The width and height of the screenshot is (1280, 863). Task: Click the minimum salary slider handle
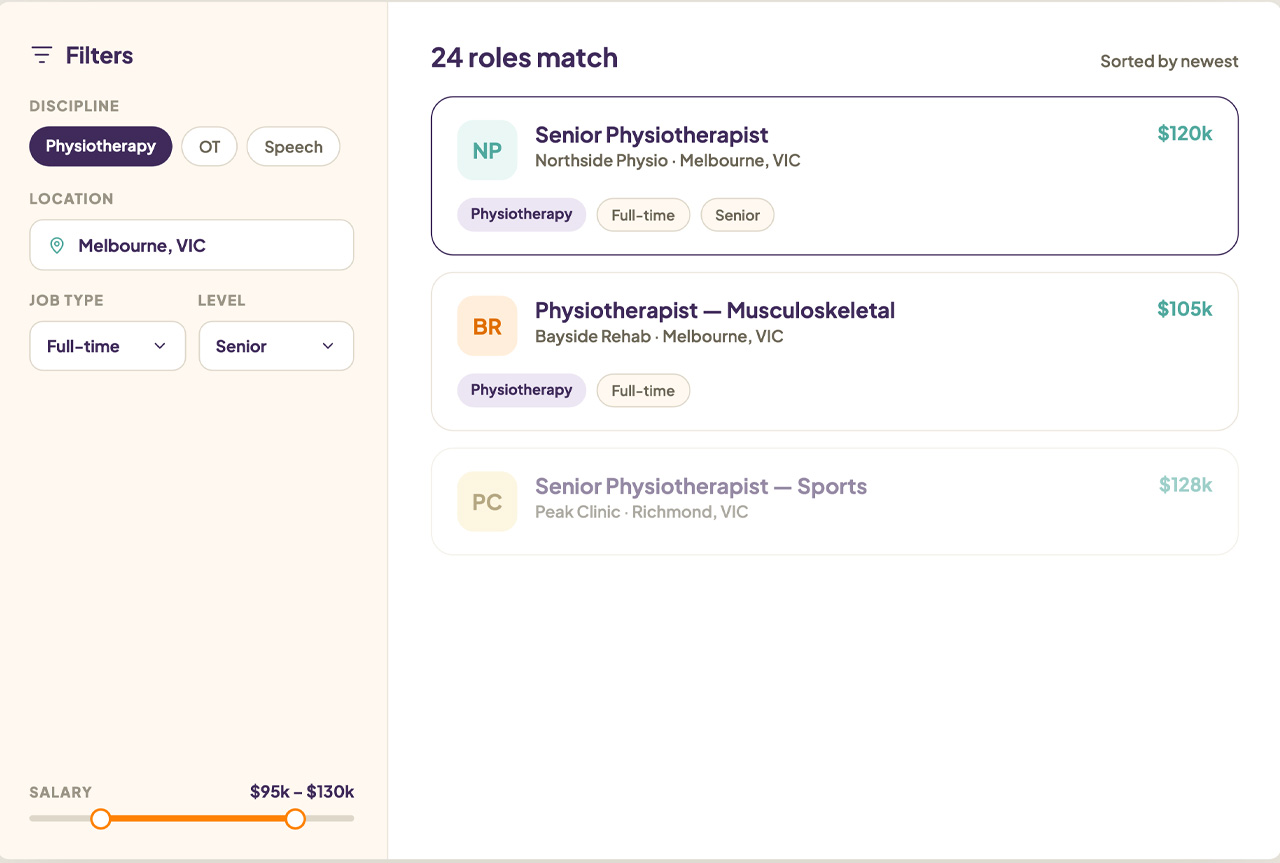pos(100,819)
